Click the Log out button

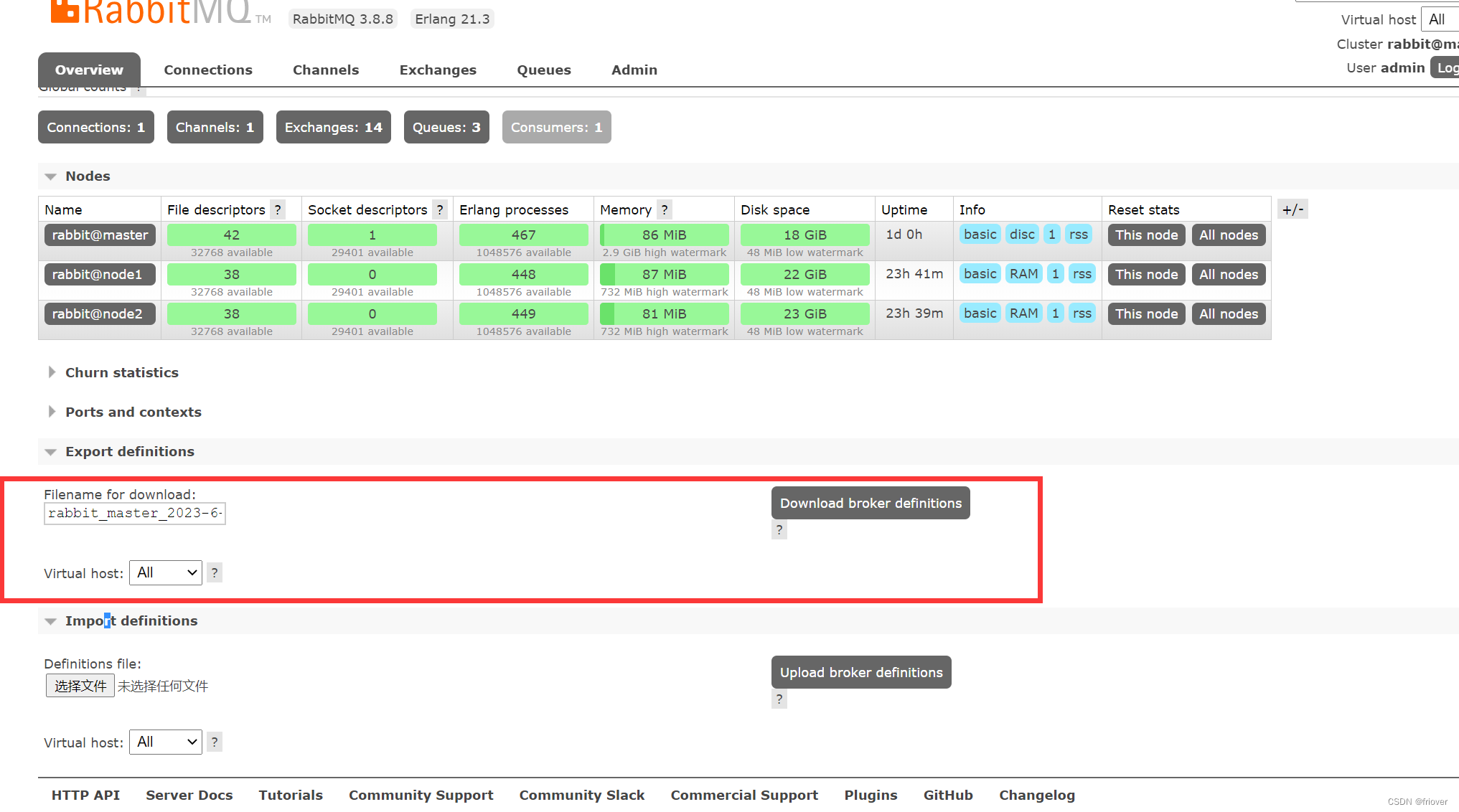tap(1445, 67)
